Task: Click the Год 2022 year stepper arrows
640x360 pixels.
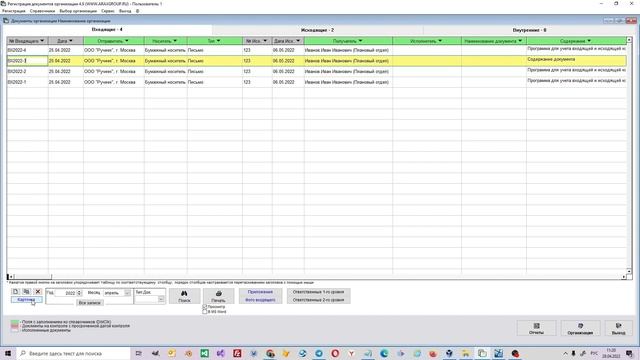Action: tap(79, 293)
